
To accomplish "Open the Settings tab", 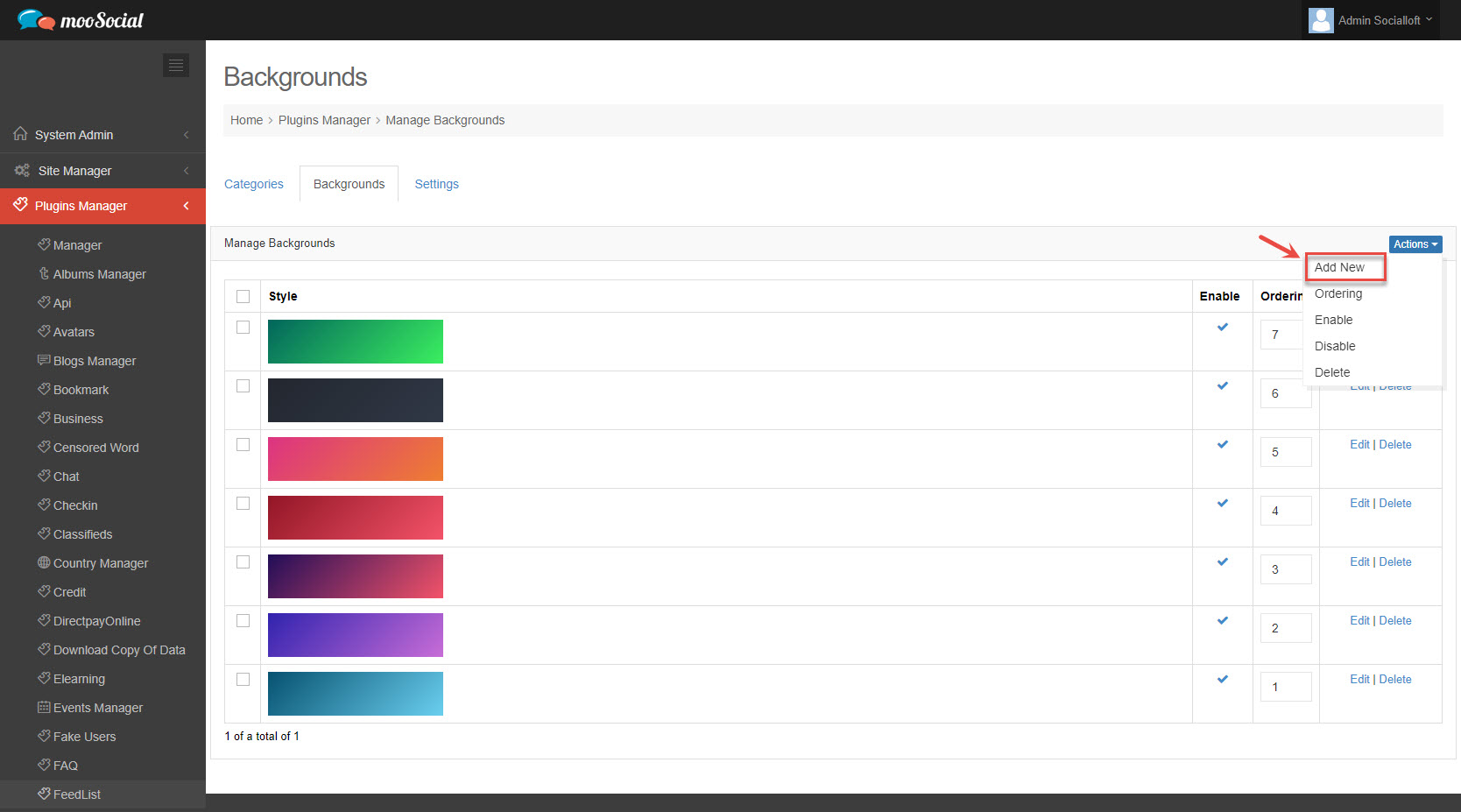I will pyautogui.click(x=437, y=184).
